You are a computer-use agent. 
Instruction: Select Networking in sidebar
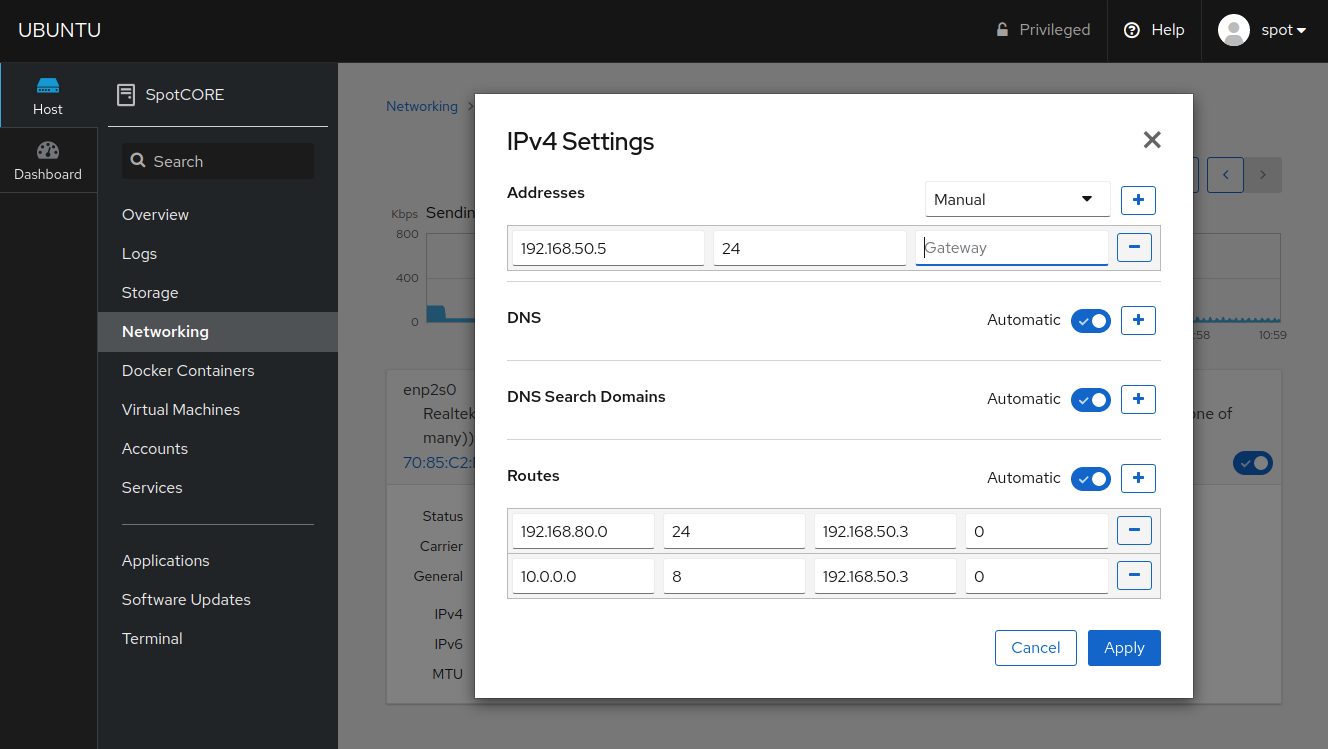[x=218, y=332]
